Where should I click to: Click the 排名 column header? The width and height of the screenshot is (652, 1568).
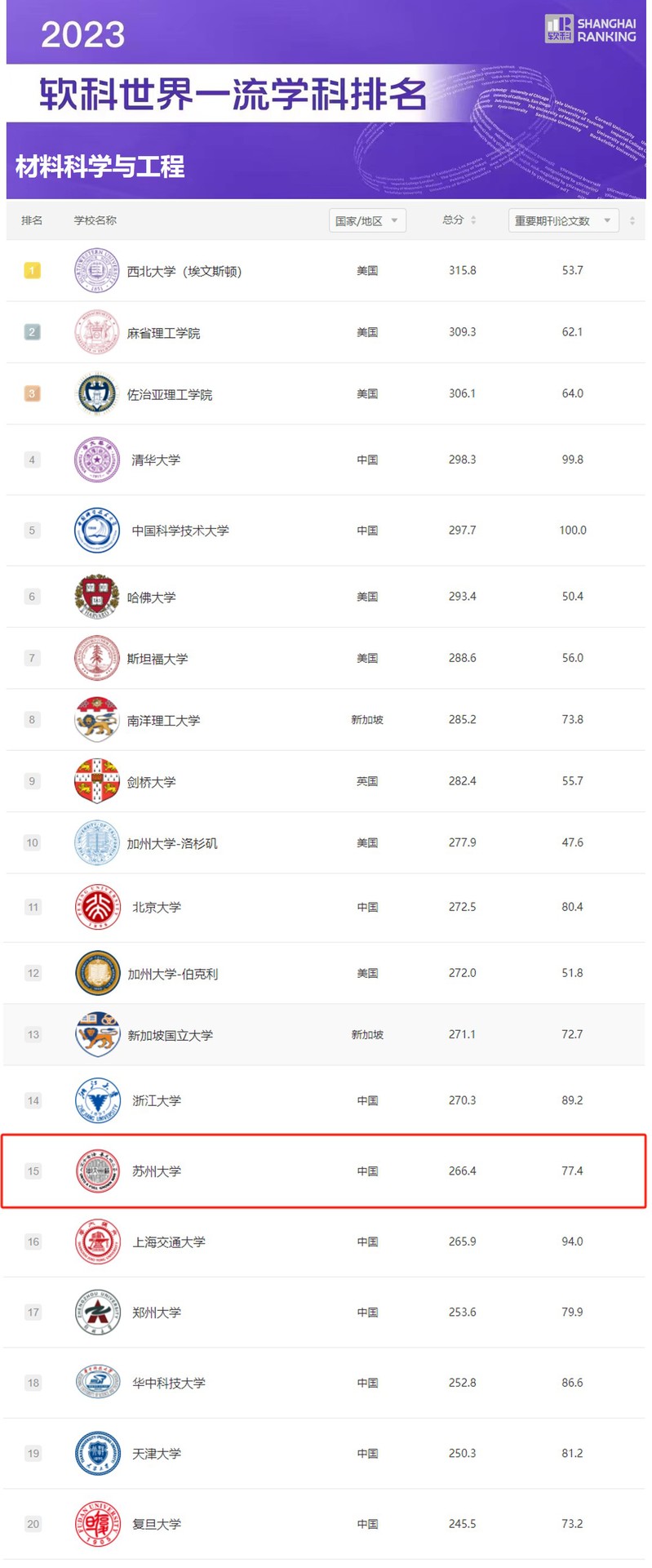click(32, 220)
